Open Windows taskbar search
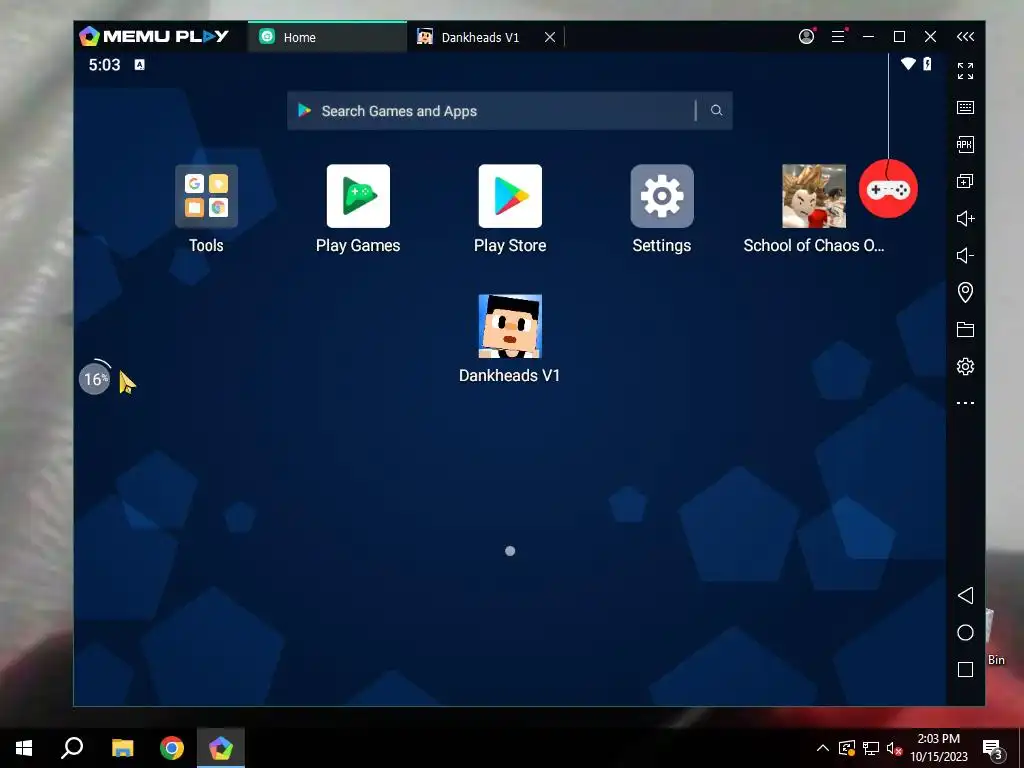Image resolution: width=1024 pixels, height=768 pixels. tap(72, 748)
